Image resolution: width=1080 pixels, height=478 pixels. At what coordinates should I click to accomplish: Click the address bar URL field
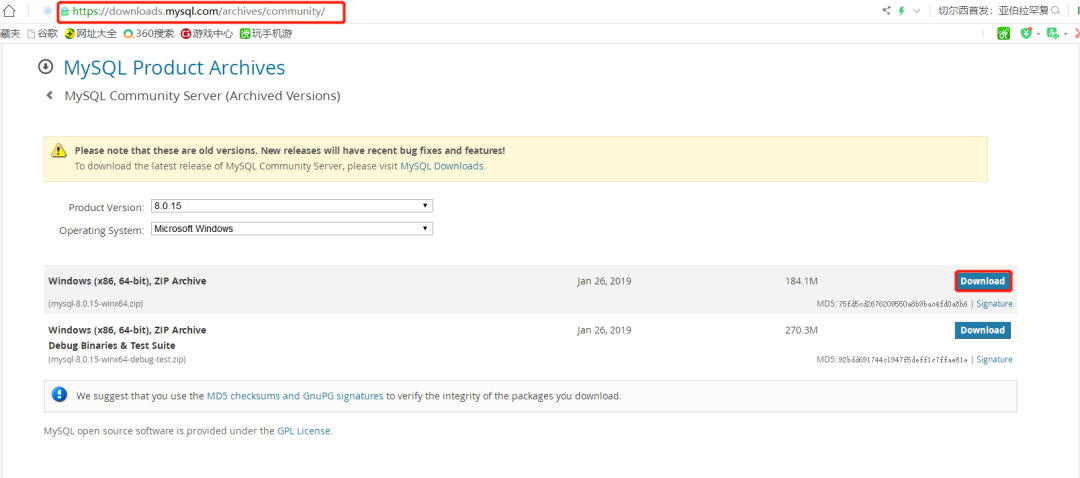pos(200,12)
